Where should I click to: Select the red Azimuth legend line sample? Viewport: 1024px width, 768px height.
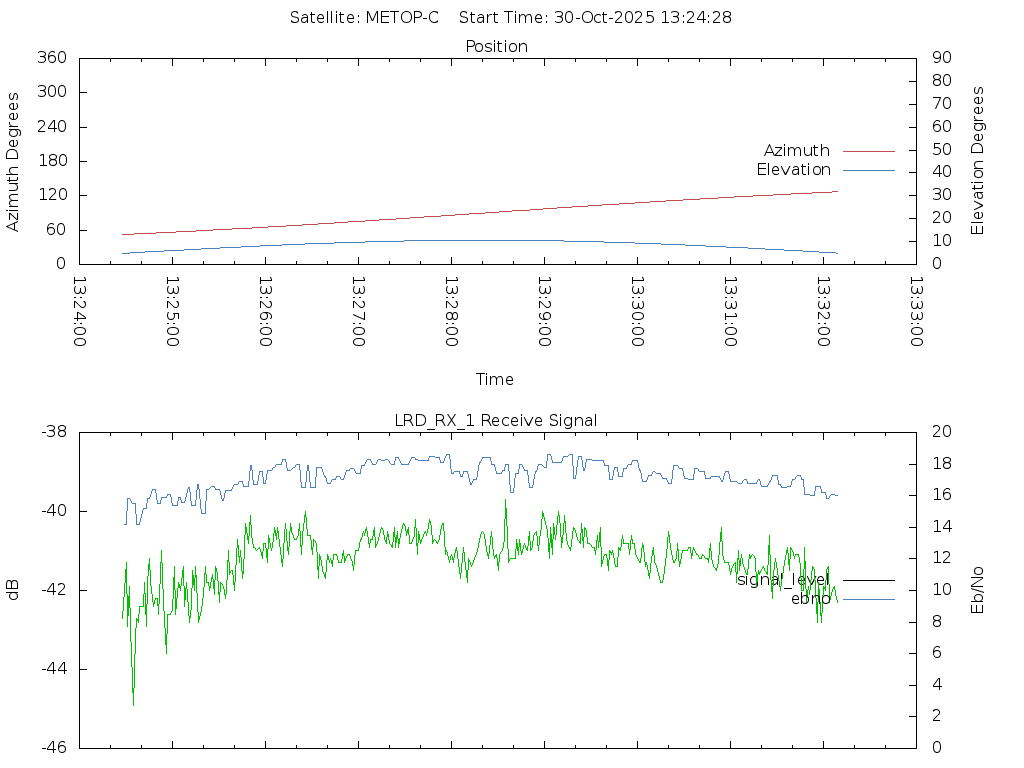coord(868,151)
